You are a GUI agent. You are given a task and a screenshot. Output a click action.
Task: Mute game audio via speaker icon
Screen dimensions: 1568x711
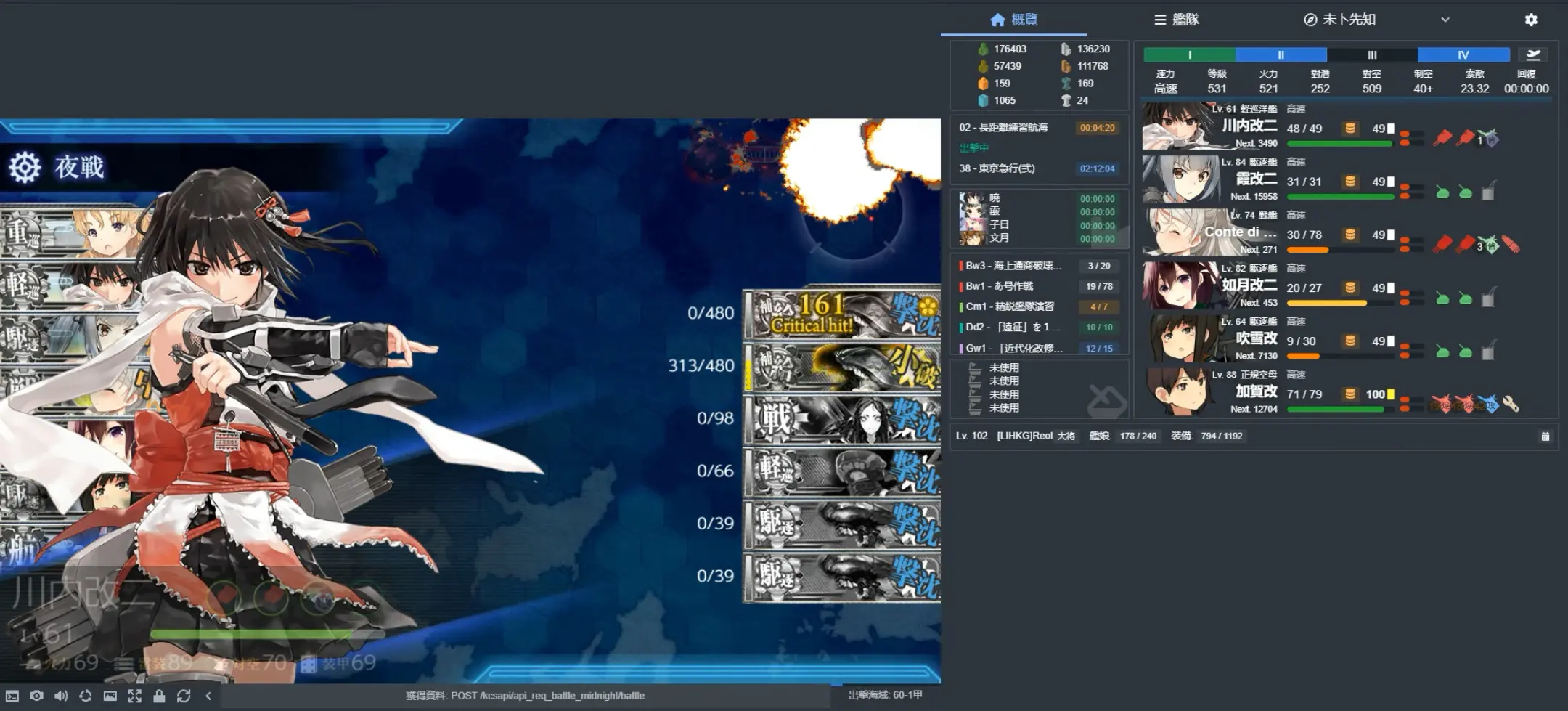[x=61, y=696]
